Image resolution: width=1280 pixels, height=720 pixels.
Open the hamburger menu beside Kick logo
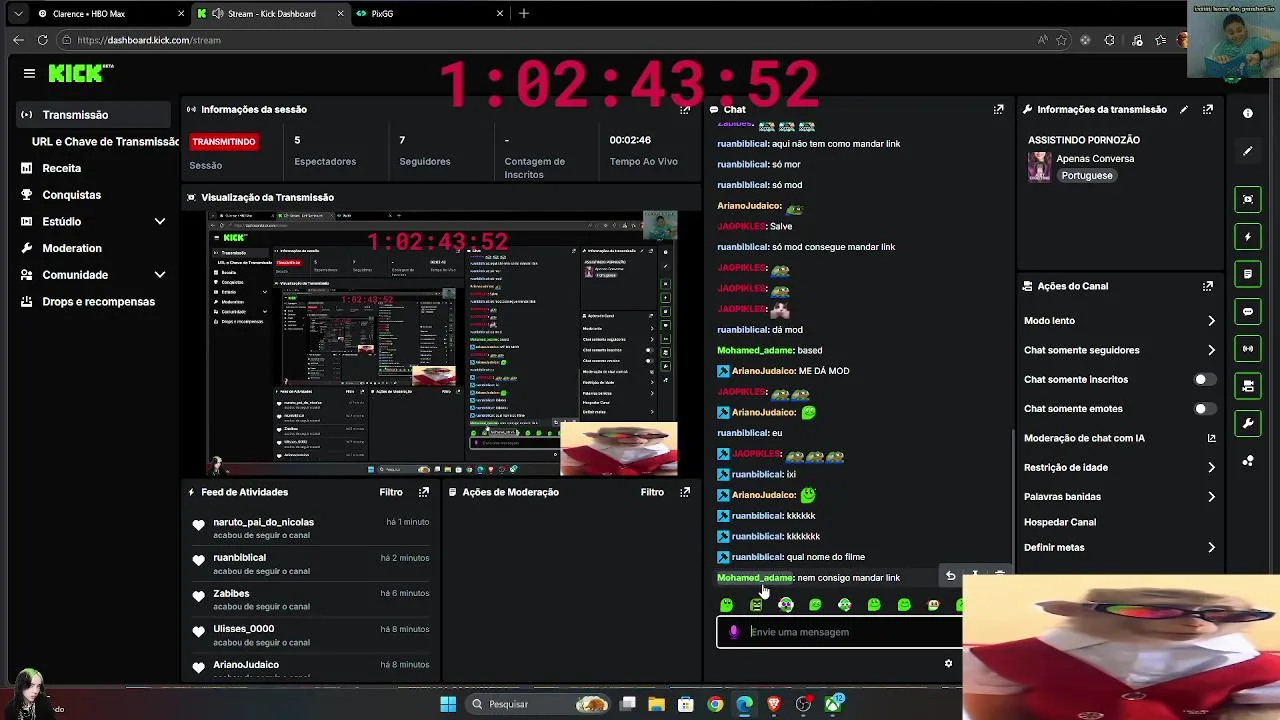29,73
